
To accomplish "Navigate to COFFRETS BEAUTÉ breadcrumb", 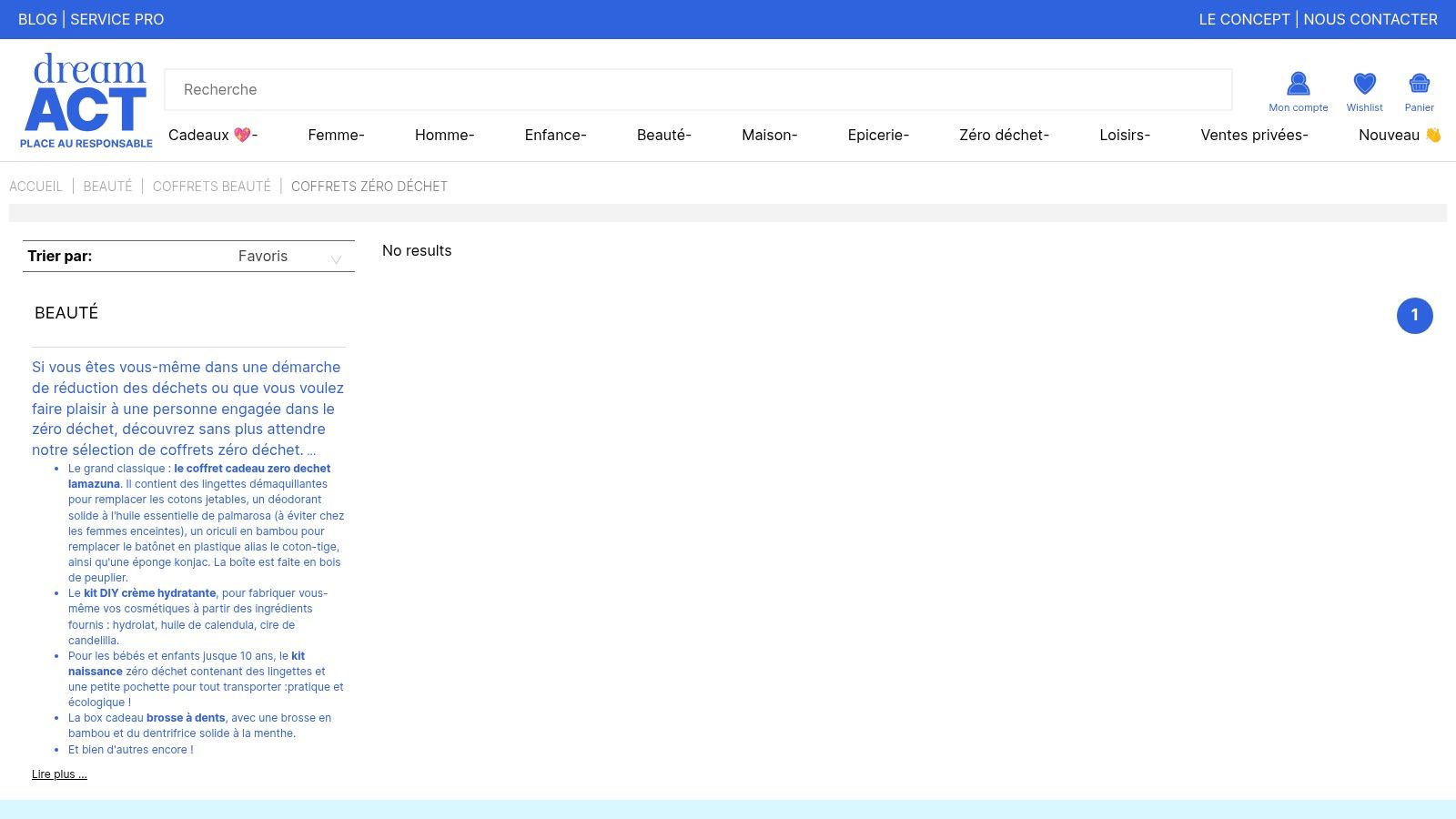I will click(211, 187).
